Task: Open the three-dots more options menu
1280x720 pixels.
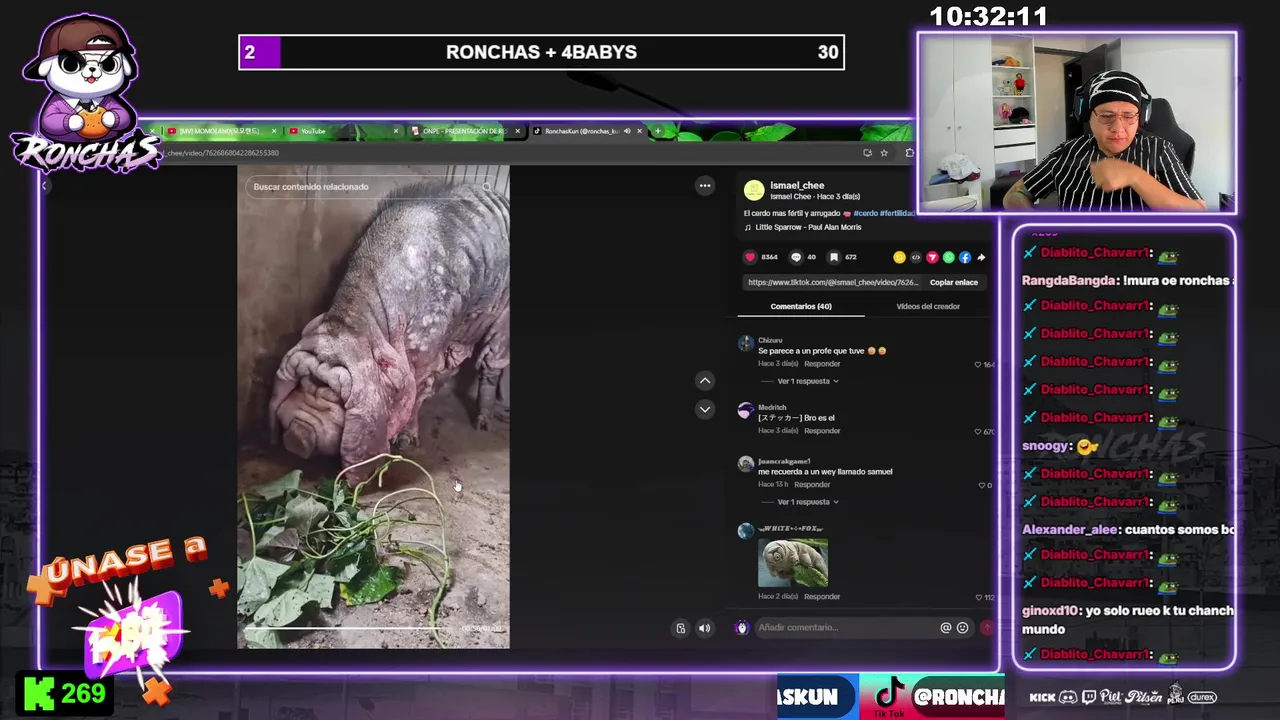Action: pyautogui.click(x=705, y=185)
